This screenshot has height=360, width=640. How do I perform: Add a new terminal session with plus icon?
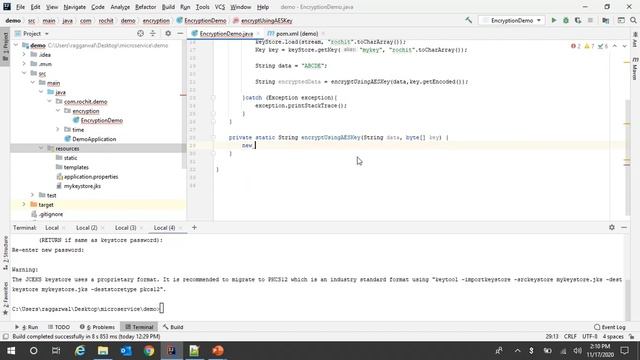point(194,227)
